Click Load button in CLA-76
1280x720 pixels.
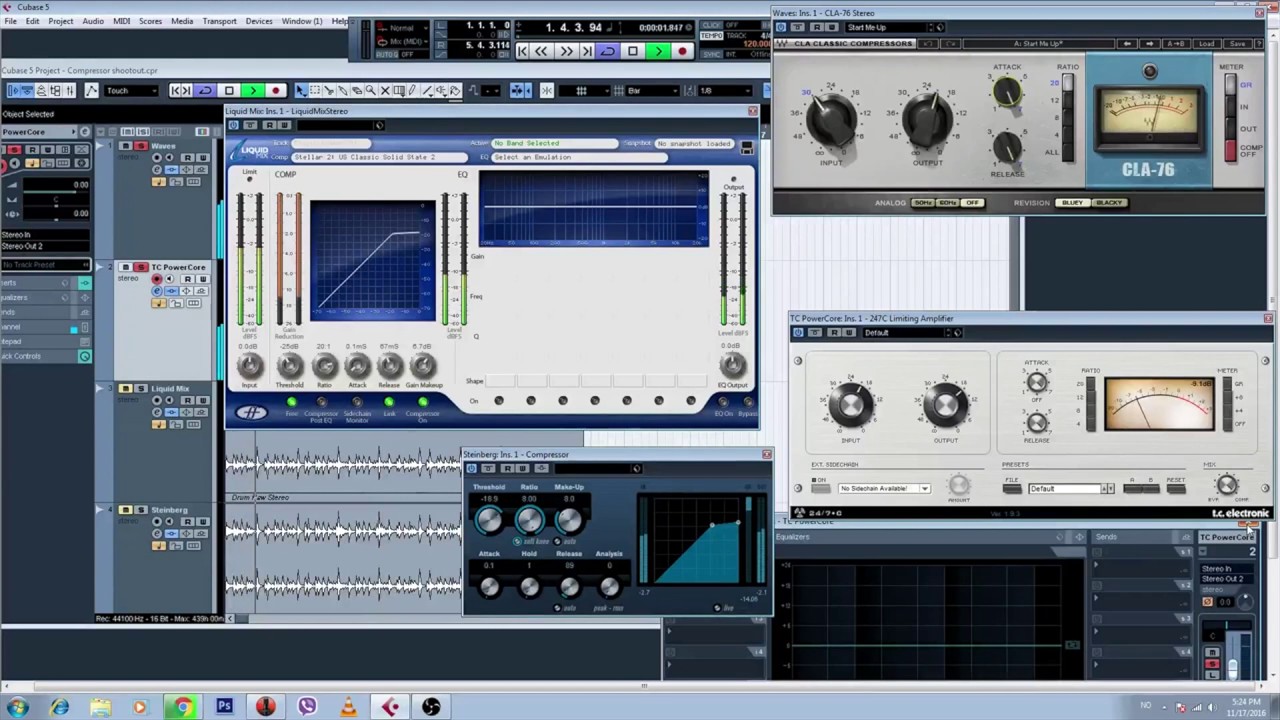tap(1207, 44)
